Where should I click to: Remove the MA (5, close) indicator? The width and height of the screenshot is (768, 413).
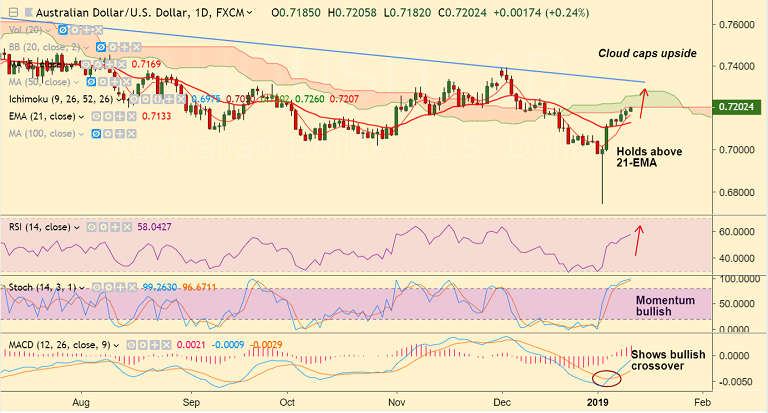123,65
